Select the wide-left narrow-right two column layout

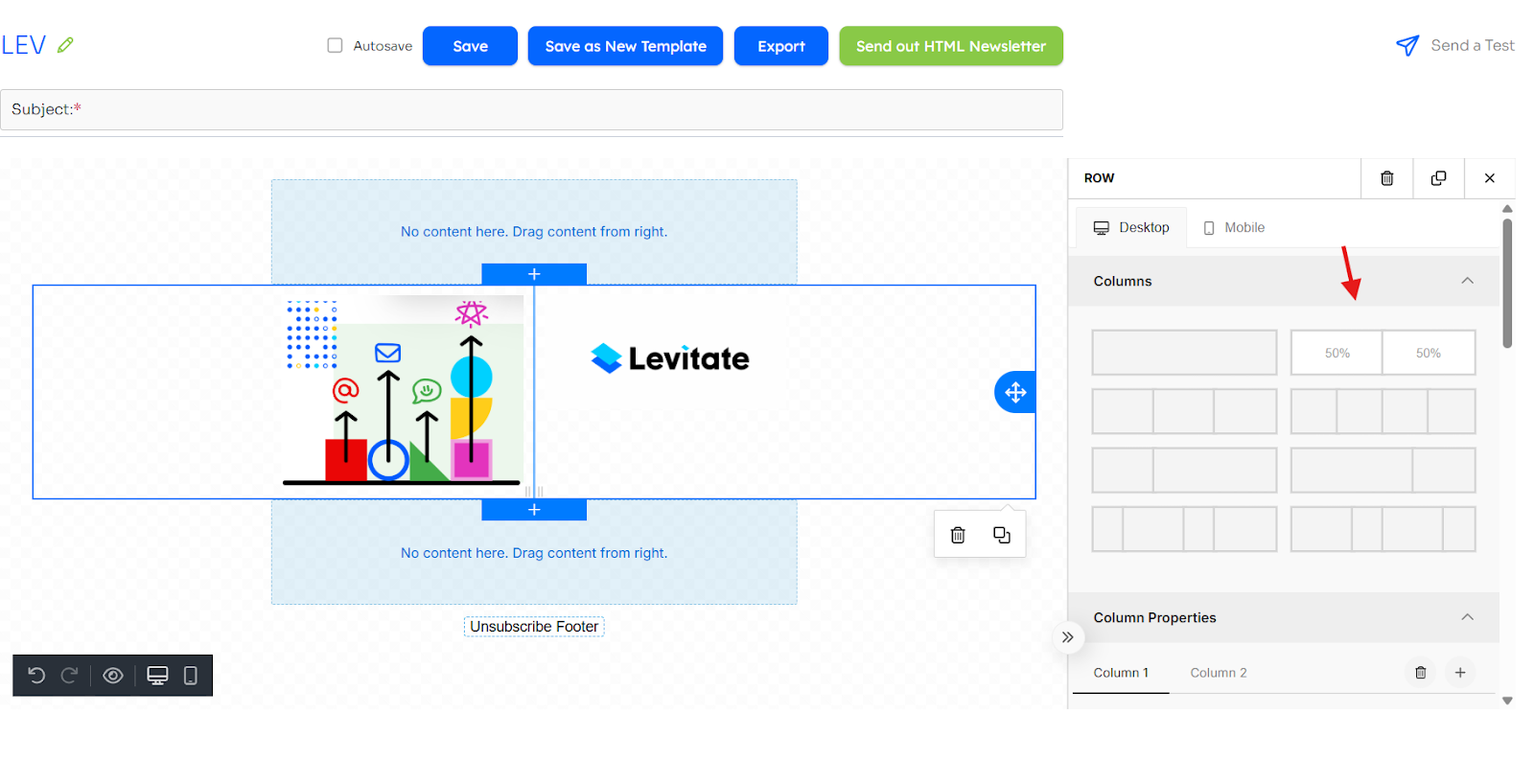click(x=1383, y=471)
